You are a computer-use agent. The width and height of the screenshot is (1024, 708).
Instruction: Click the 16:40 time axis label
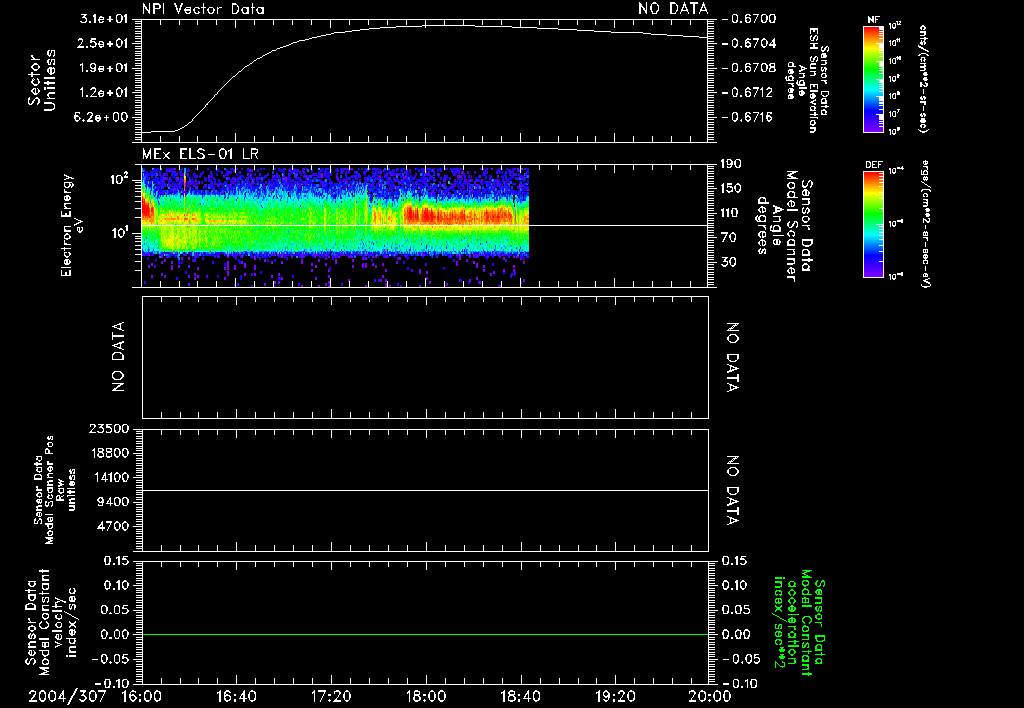[236, 696]
